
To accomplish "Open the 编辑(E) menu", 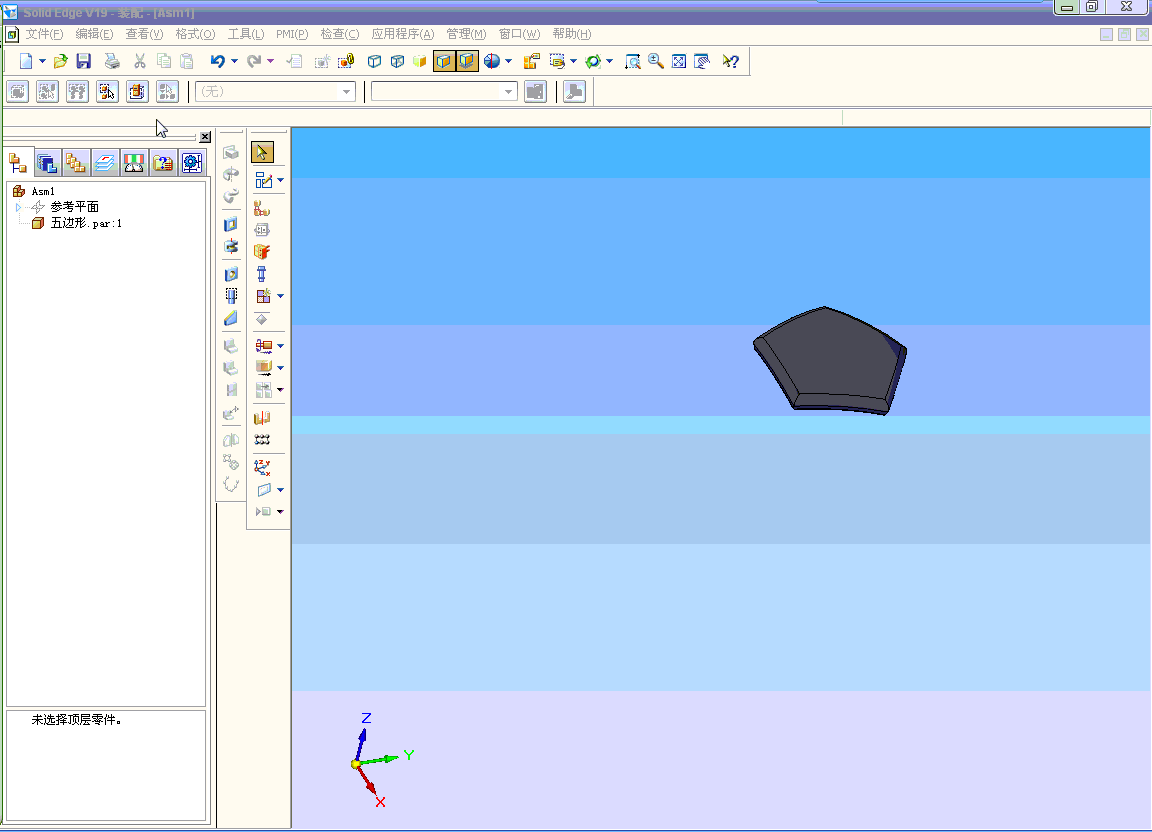I will (x=94, y=34).
